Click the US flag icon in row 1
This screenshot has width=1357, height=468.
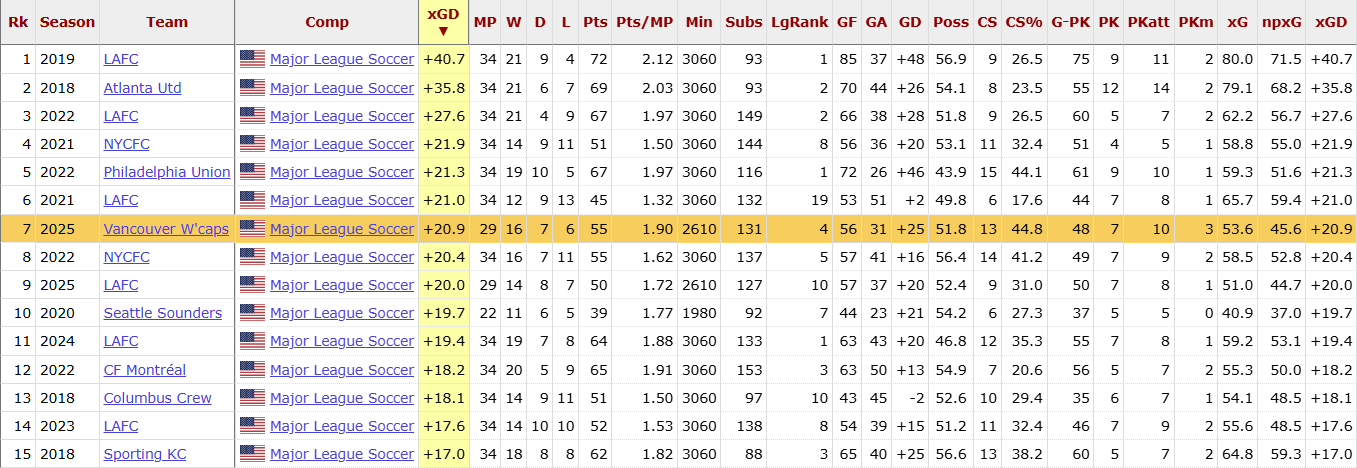(x=252, y=59)
